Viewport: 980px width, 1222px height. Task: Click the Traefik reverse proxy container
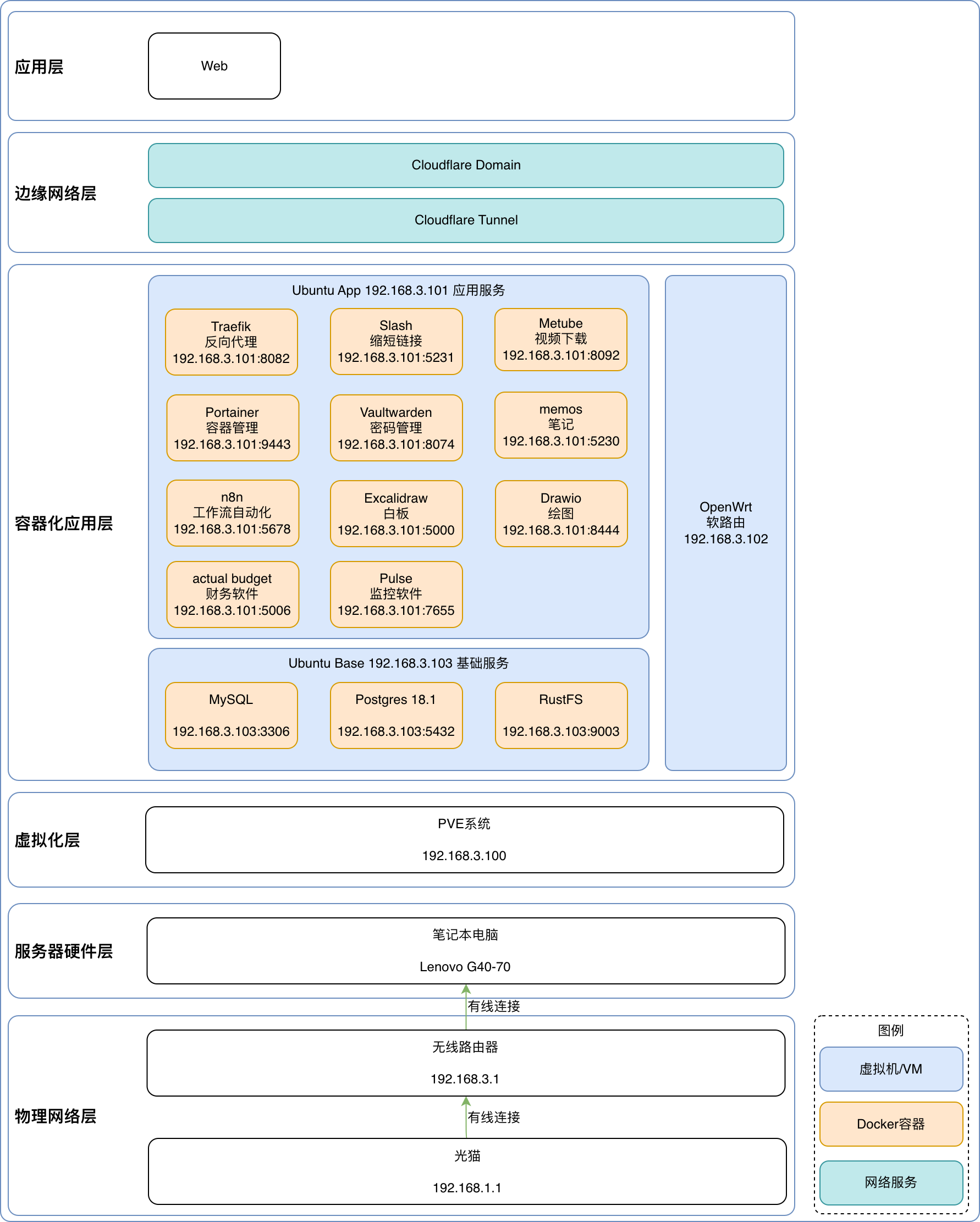pos(232,342)
